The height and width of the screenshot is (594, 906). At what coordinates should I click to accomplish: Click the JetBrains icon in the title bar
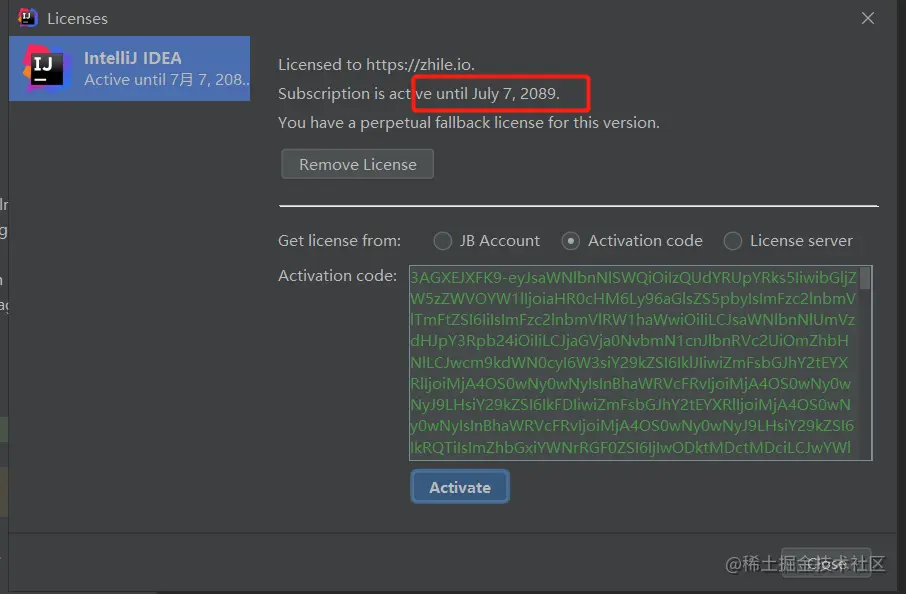(x=27, y=18)
